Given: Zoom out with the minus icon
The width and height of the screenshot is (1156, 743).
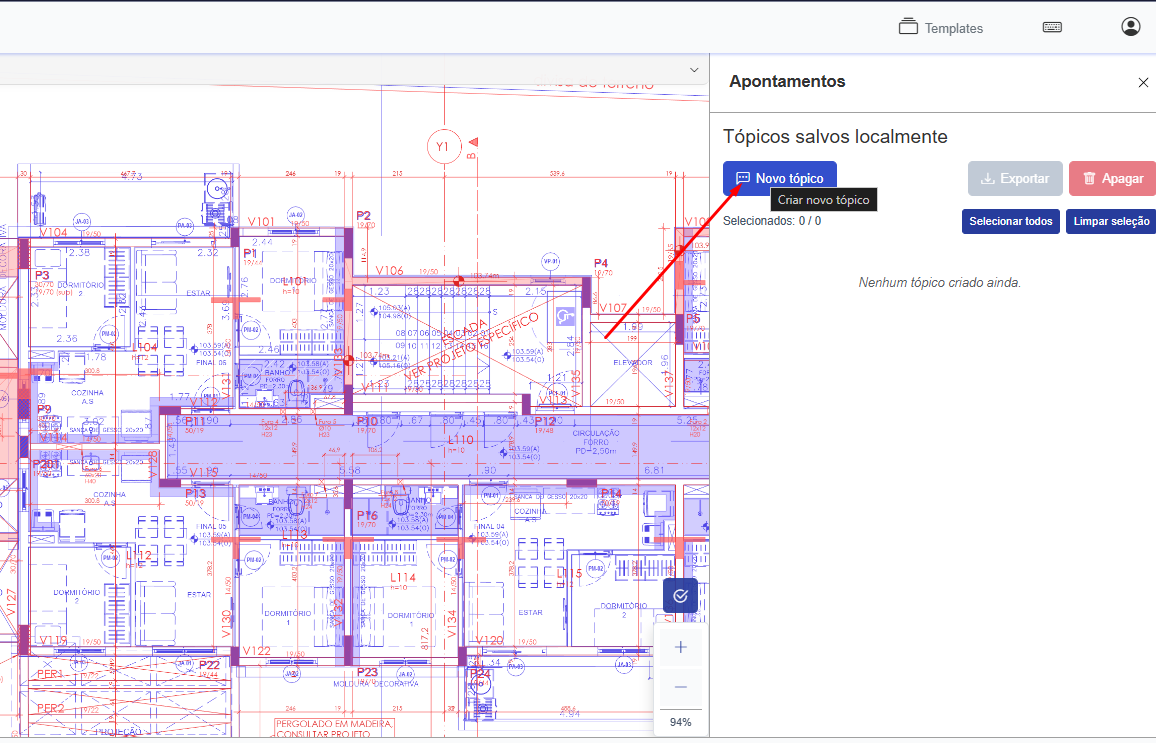Looking at the screenshot, I should coord(681,687).
